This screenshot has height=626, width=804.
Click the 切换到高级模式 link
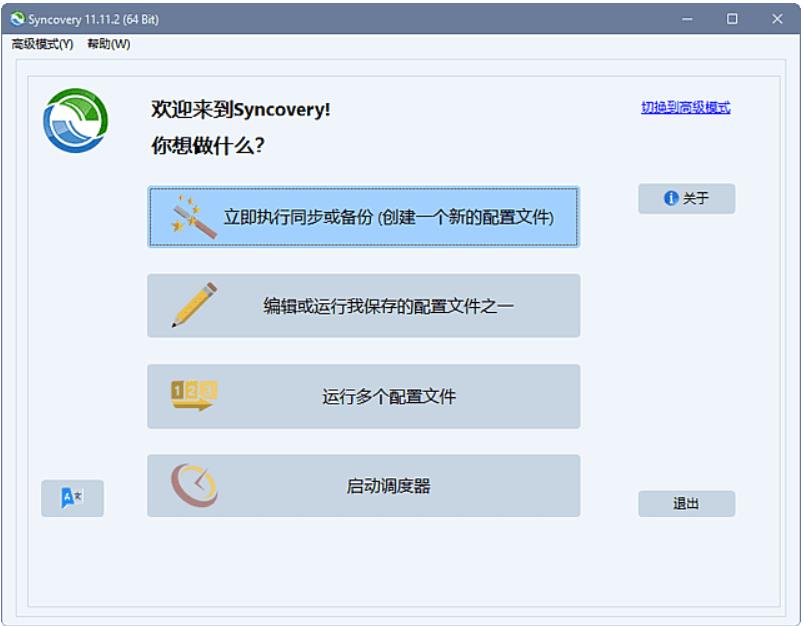[686, 107]
